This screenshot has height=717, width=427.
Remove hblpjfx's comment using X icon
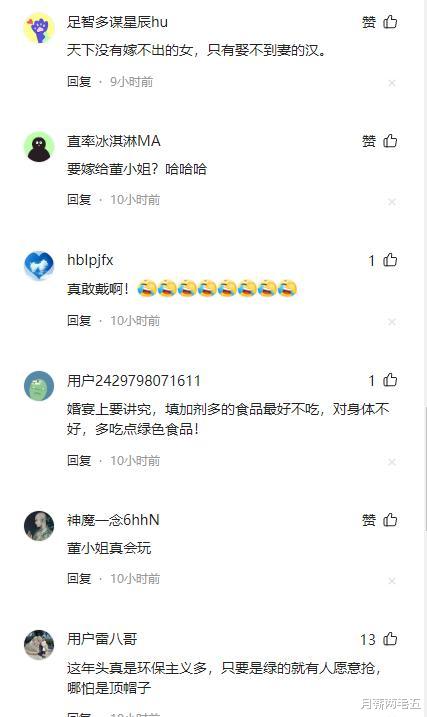[392, 322]
